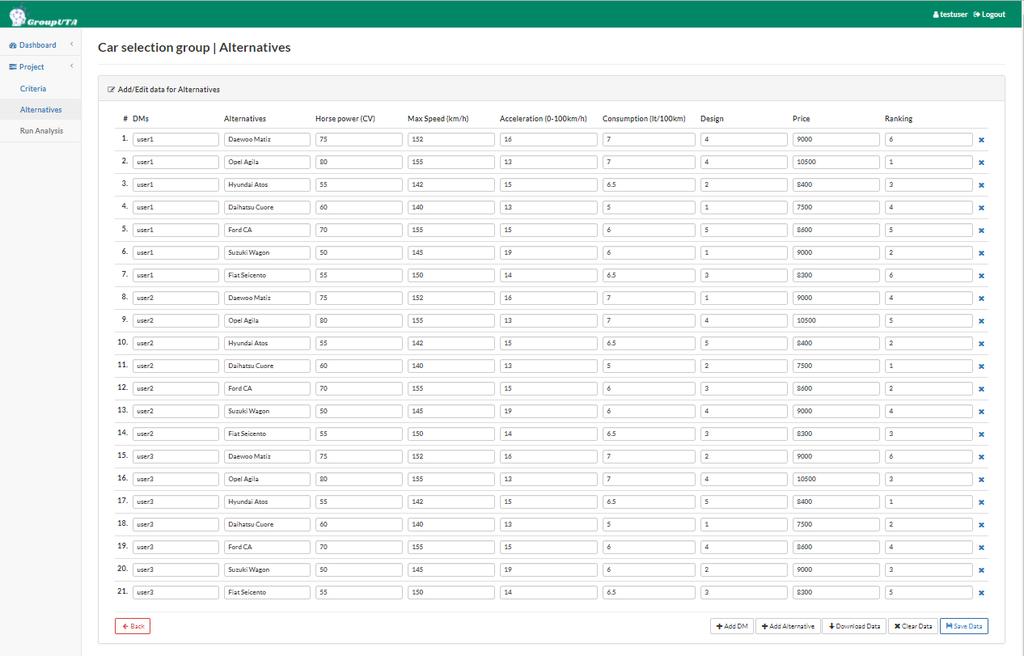
Task: Click the Horse power (CV) column header
Action: (x=345, y=119)
